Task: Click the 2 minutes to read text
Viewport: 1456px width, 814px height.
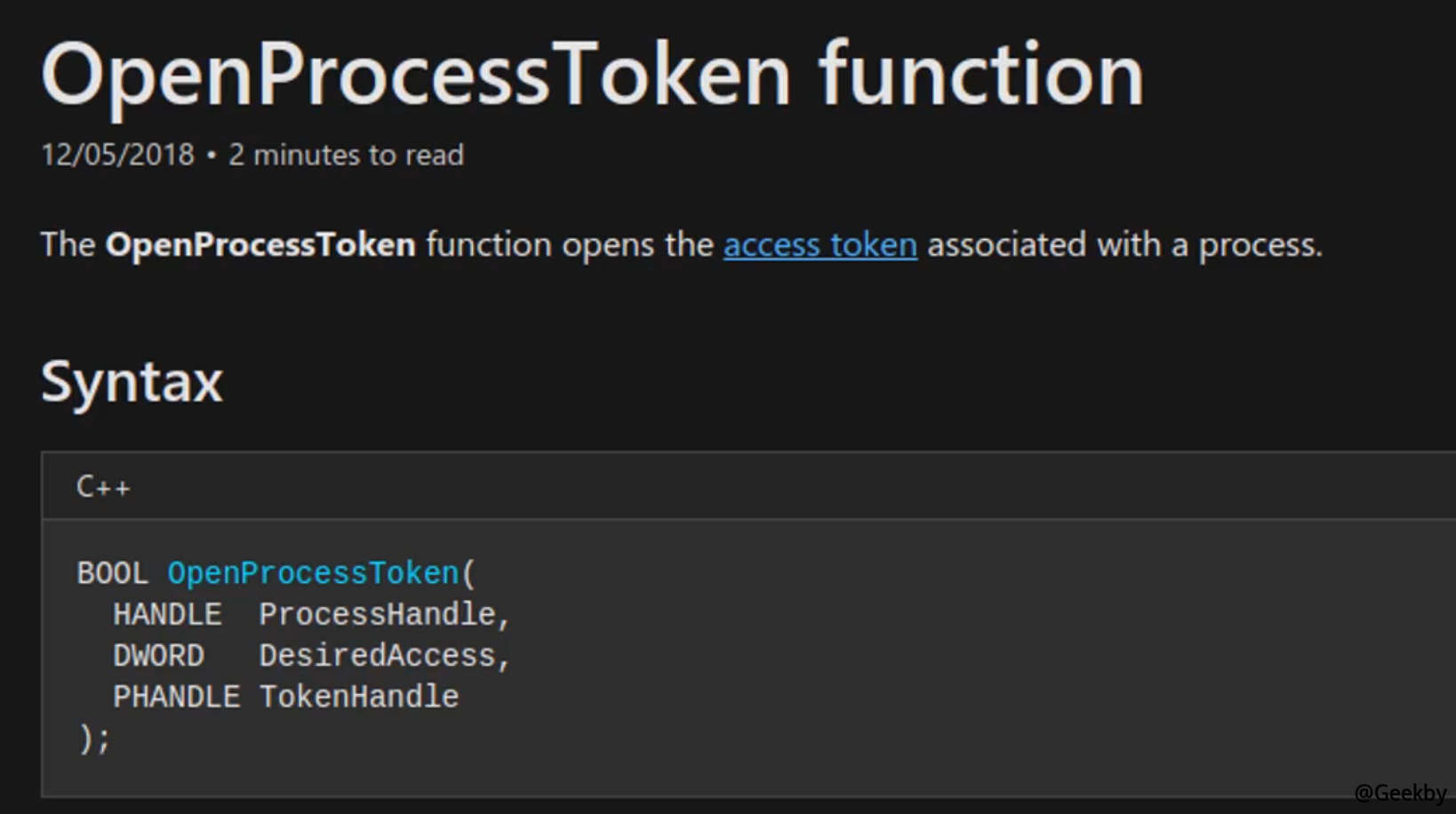Action: click(346, 155)
